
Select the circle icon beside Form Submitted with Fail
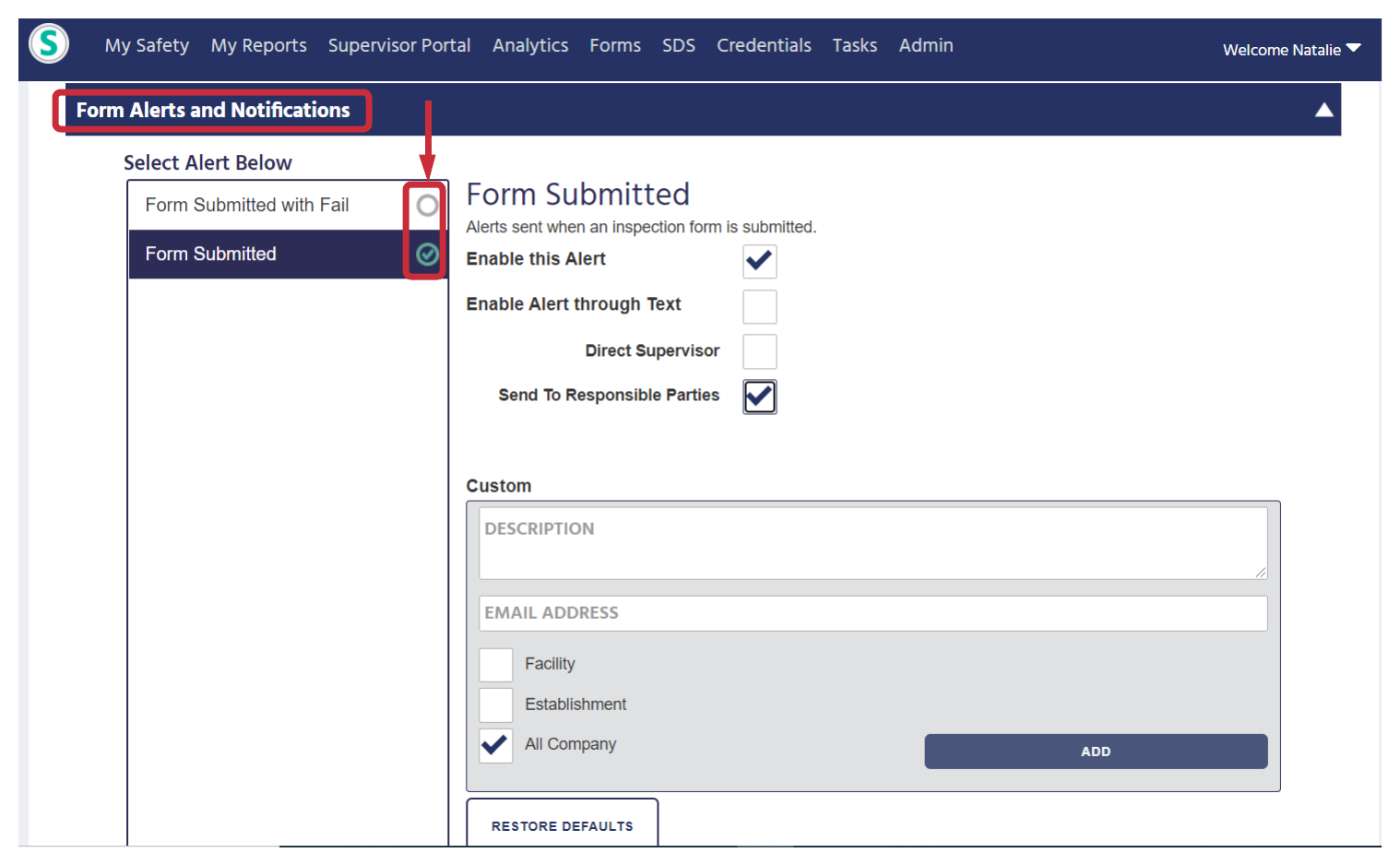tap(425, 205)
